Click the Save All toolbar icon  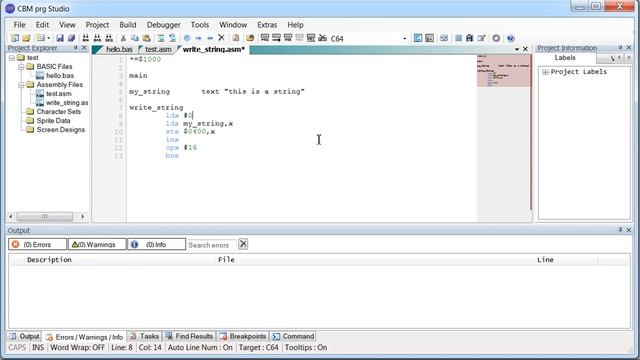pos(71,38)
